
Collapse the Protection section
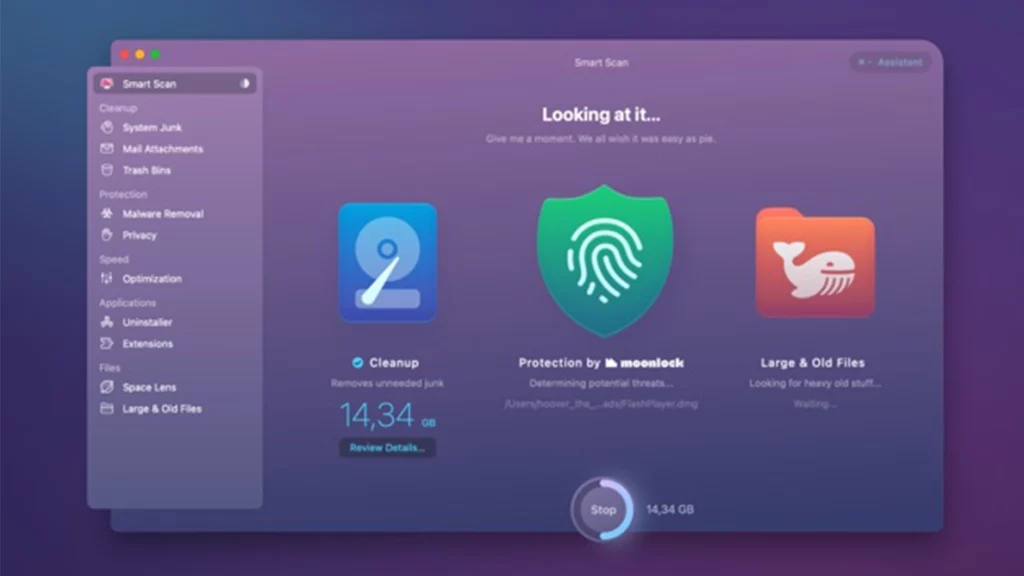(122, 194)
